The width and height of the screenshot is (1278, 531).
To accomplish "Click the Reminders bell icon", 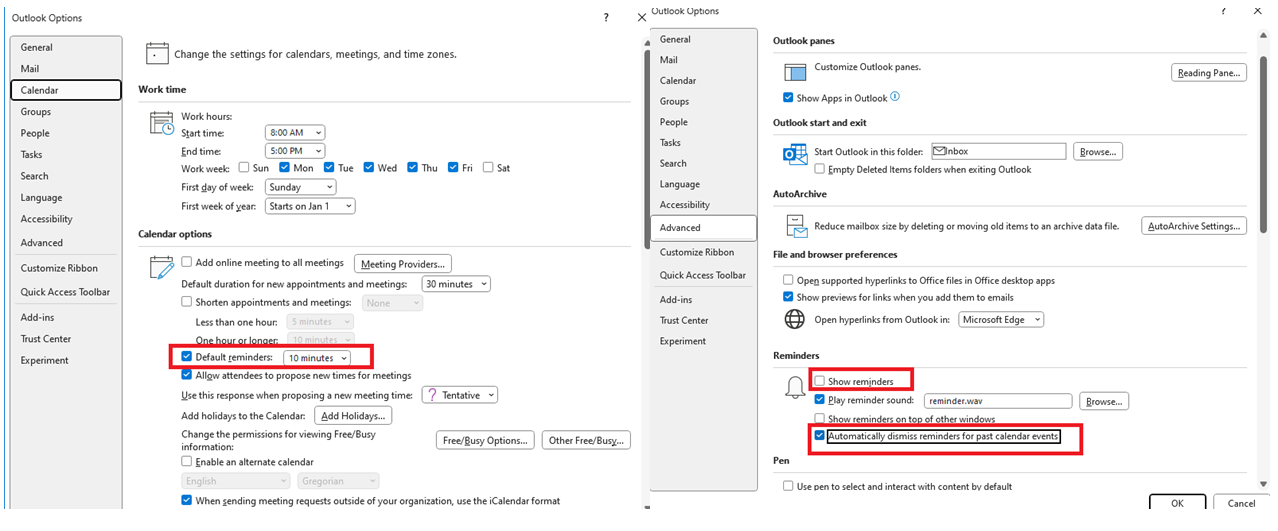I will point(795,388).
